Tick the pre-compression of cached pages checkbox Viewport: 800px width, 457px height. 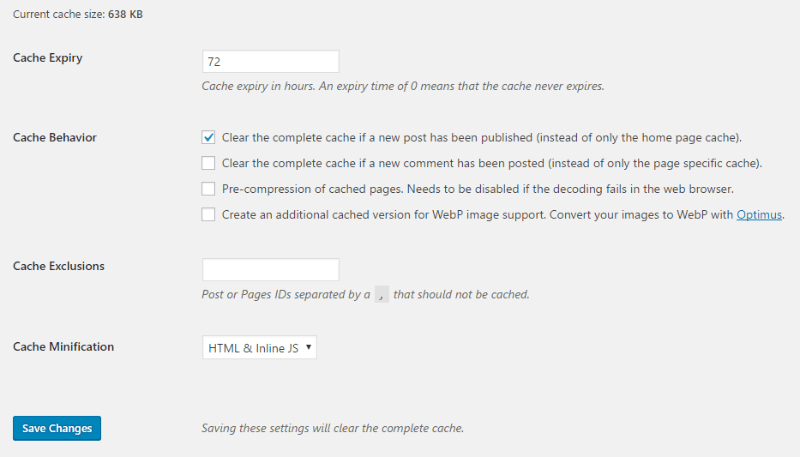(x=208, y=189)
